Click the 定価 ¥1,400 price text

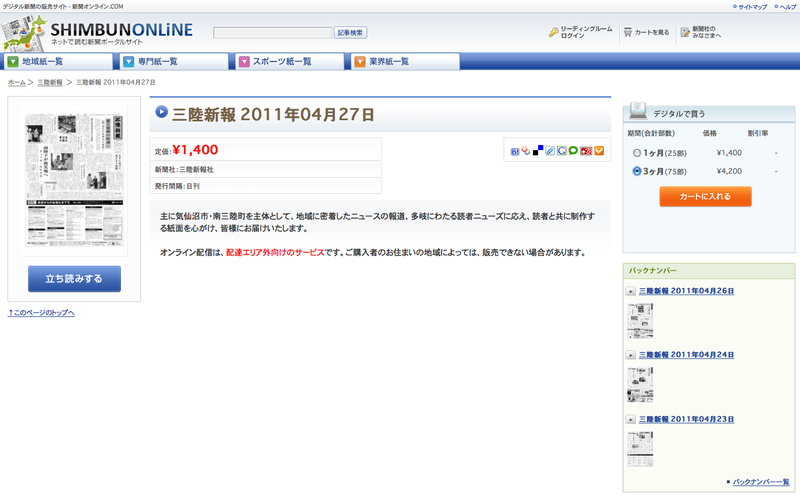click(x=186, y=150)
